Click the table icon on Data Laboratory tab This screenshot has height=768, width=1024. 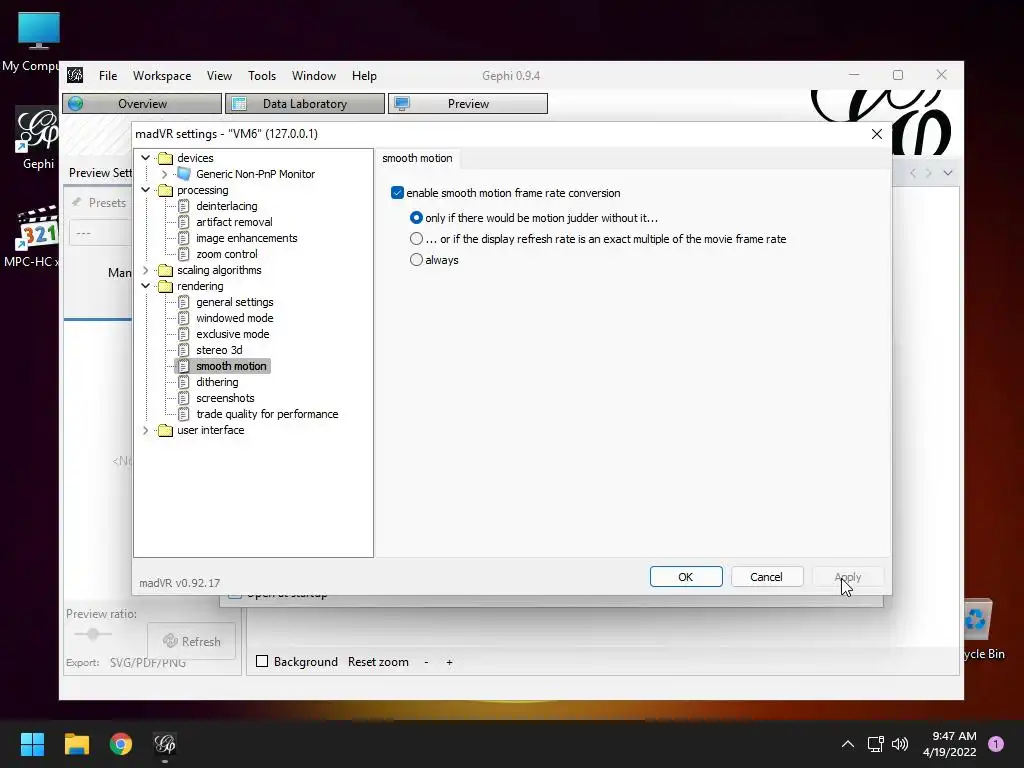[x=239, y=104]
